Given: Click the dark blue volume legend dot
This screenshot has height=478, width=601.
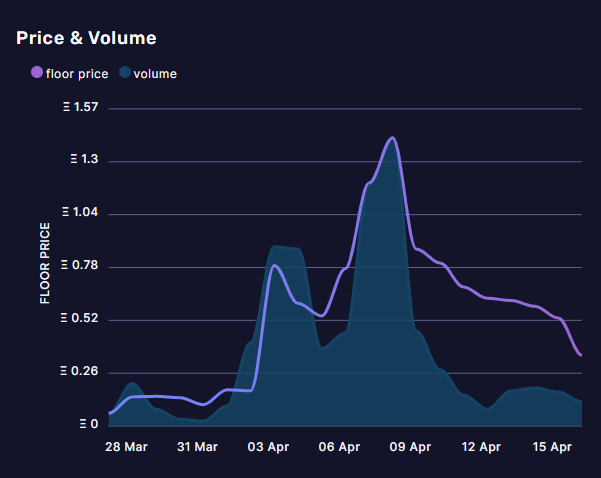Looking at the screenshot, I should pyautogui.click(x=125, y=72).
